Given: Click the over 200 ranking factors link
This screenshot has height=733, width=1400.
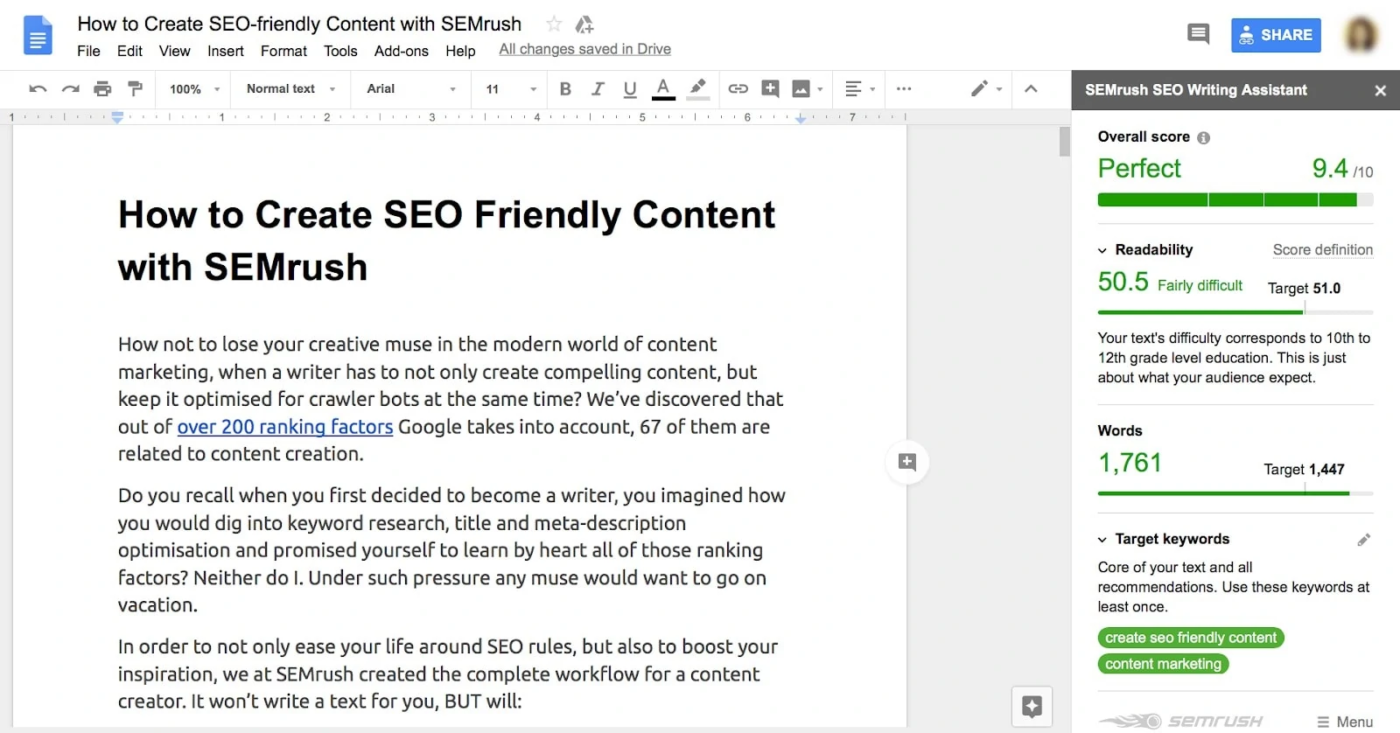Looking at the screenshot, I should click(285, 427).
